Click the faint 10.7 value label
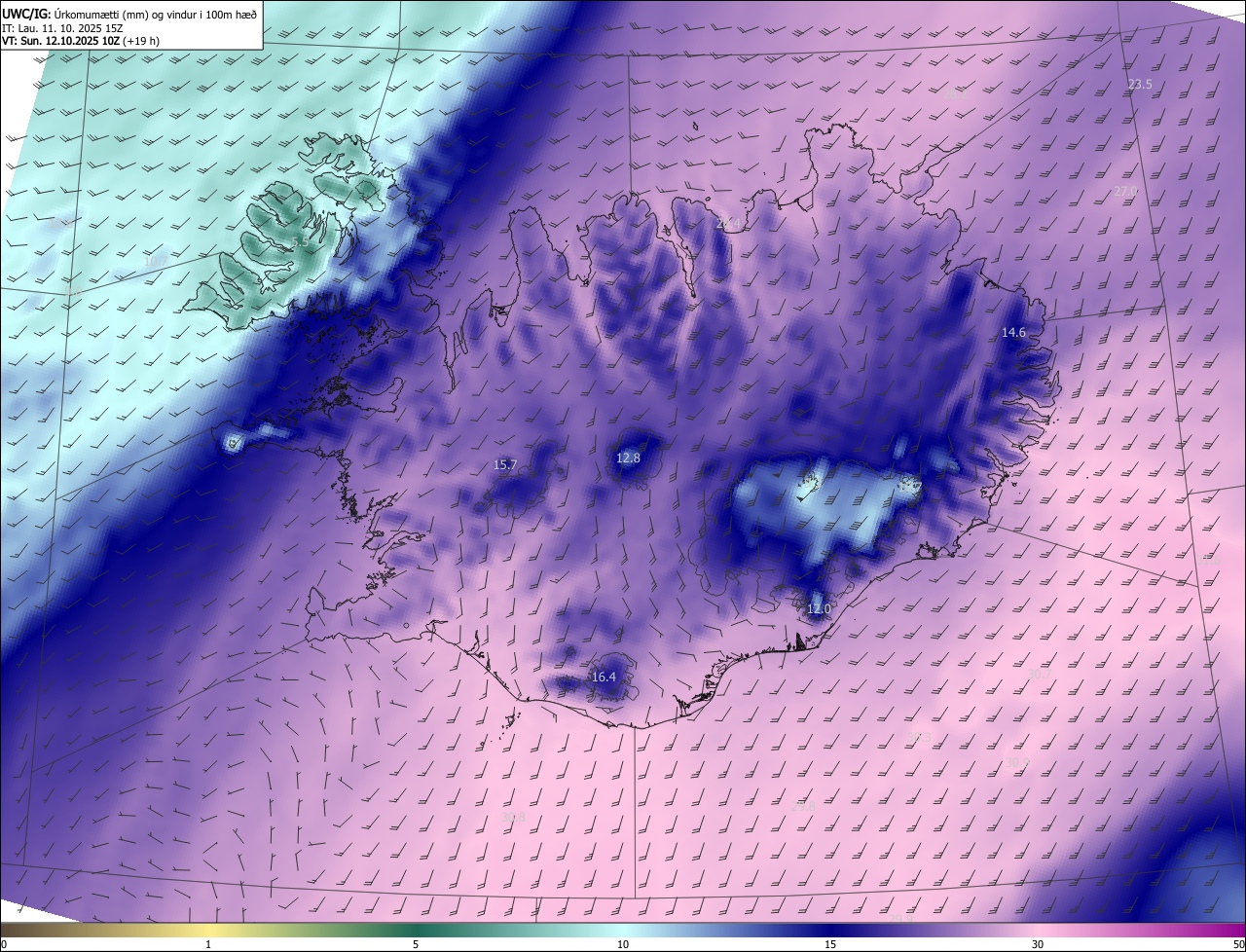Viewport: 1246px width, 952px height. [155, 260]
